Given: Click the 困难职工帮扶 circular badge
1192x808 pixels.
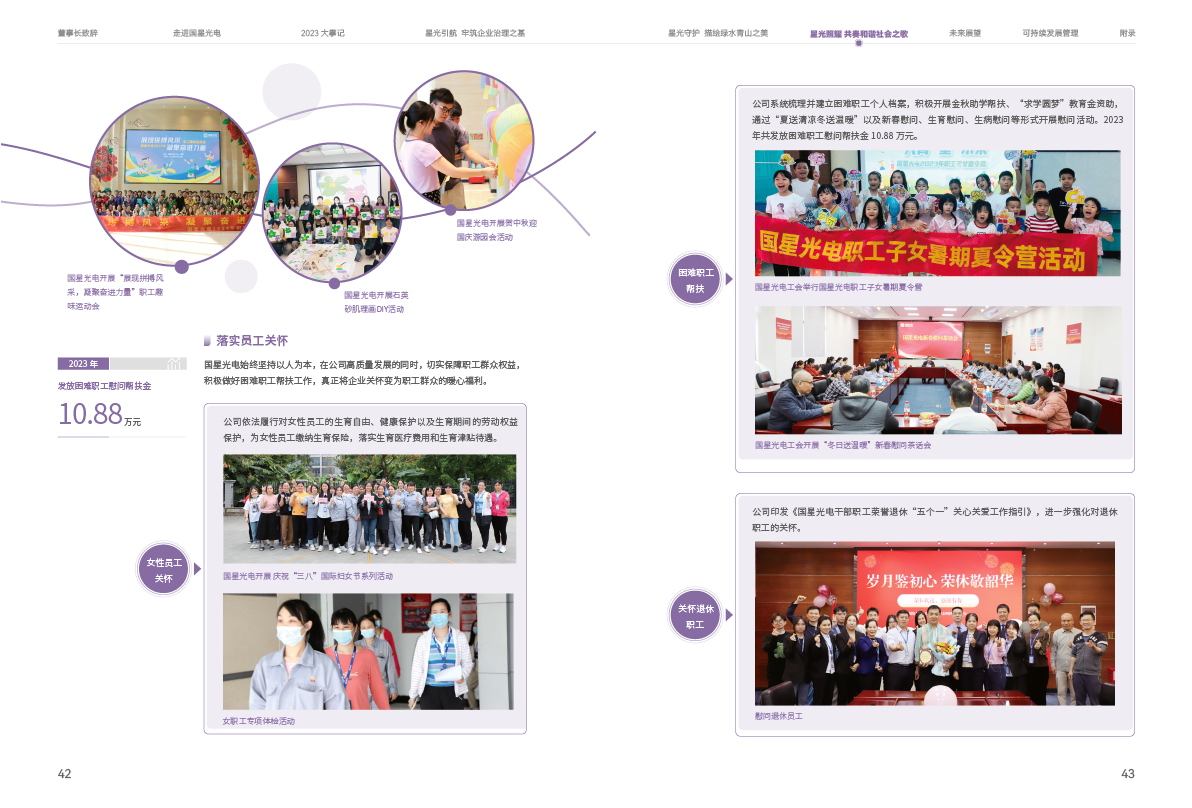Looking at the screenshot, I should point(695,280).
